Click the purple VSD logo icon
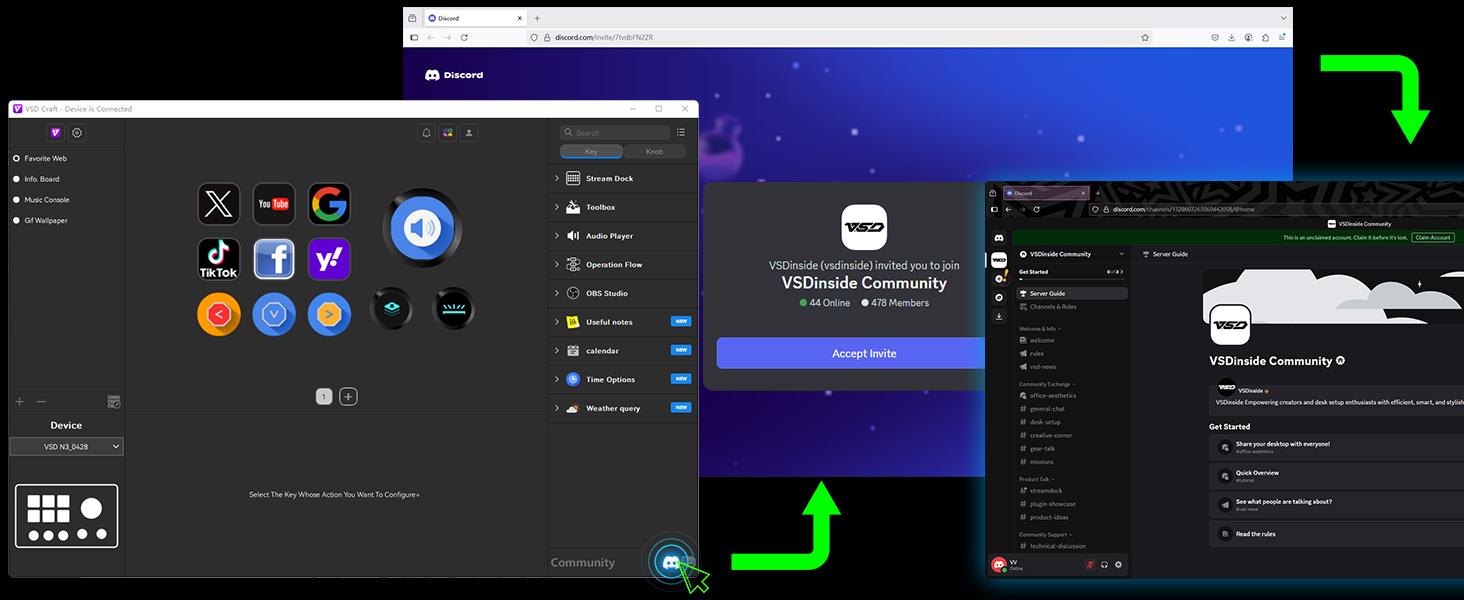Image resolution: width=1464 pixels, height=600 pixels. (x=55, y=132)
